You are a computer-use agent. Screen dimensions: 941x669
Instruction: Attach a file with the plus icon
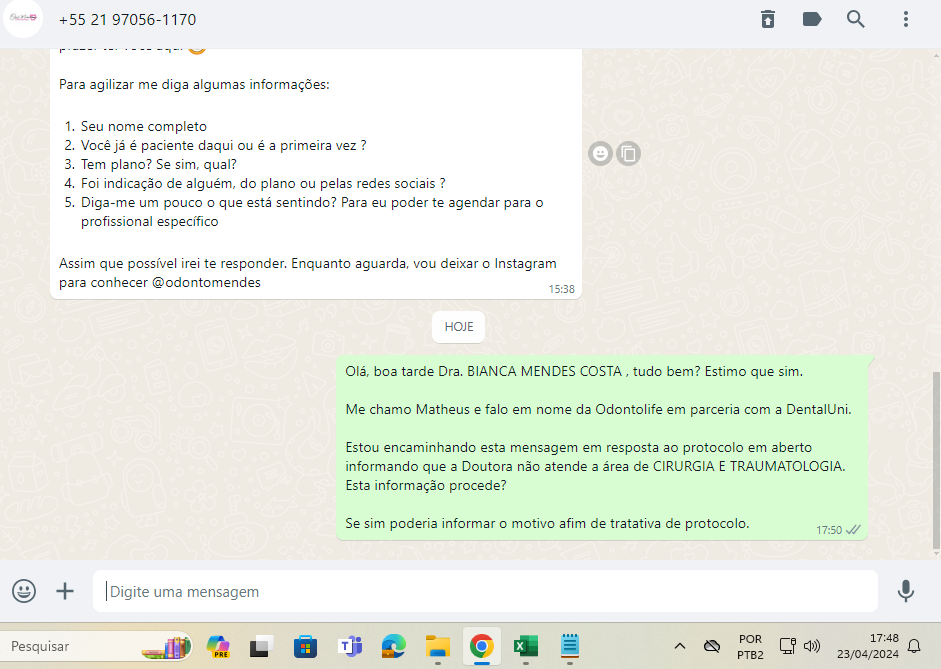[65, 591]
